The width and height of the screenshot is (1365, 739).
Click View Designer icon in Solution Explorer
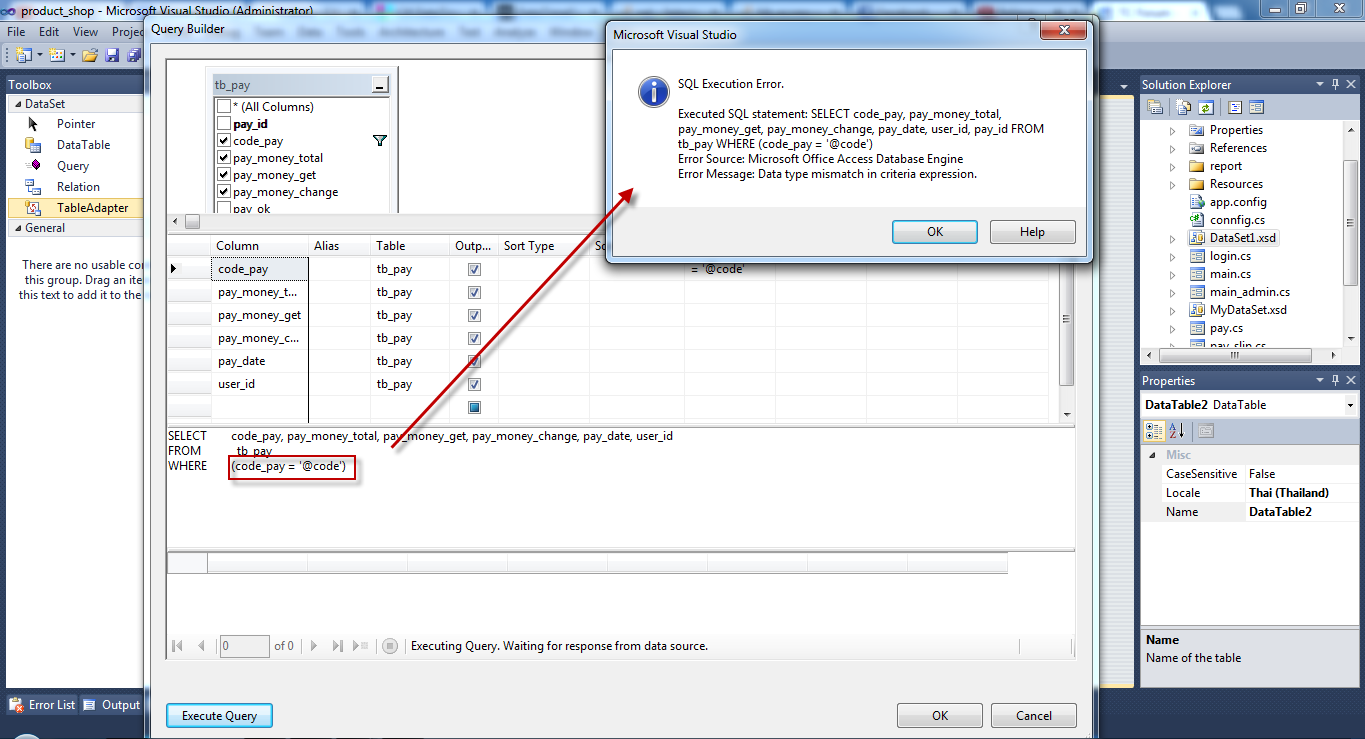[1257, 107]
